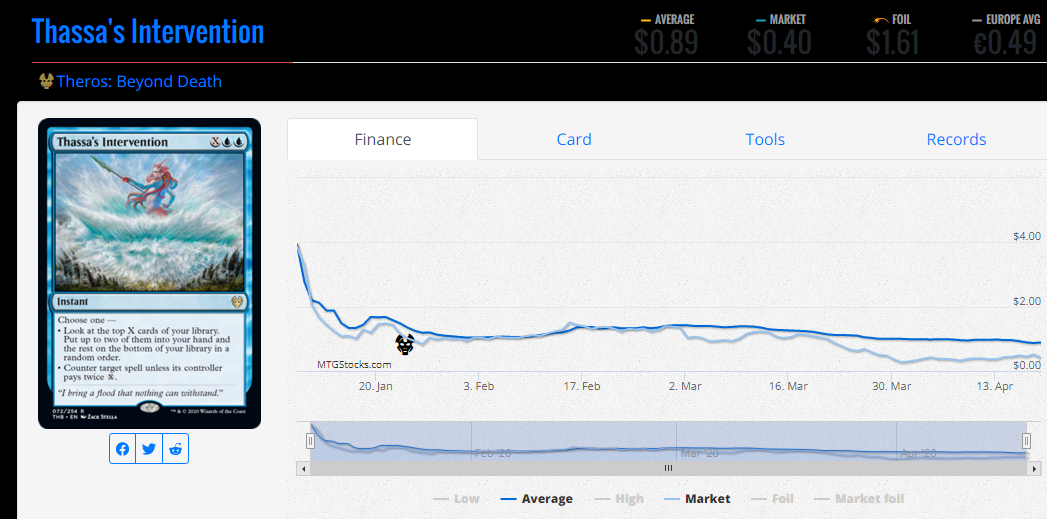Click the Thassa's Intervention title link

pos(148,31)
